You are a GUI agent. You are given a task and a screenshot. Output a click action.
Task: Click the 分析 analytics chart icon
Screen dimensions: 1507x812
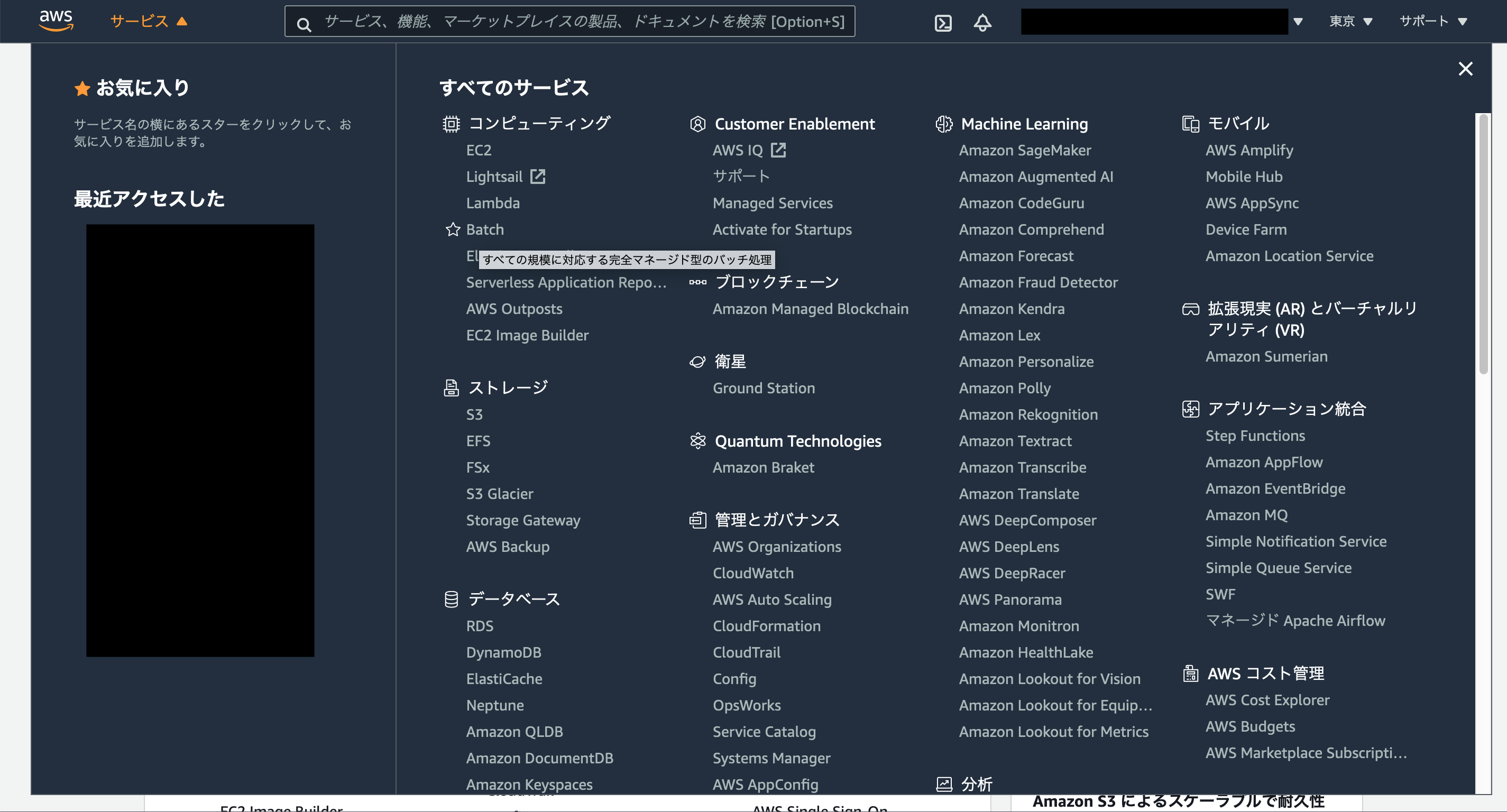pos(944,784)
